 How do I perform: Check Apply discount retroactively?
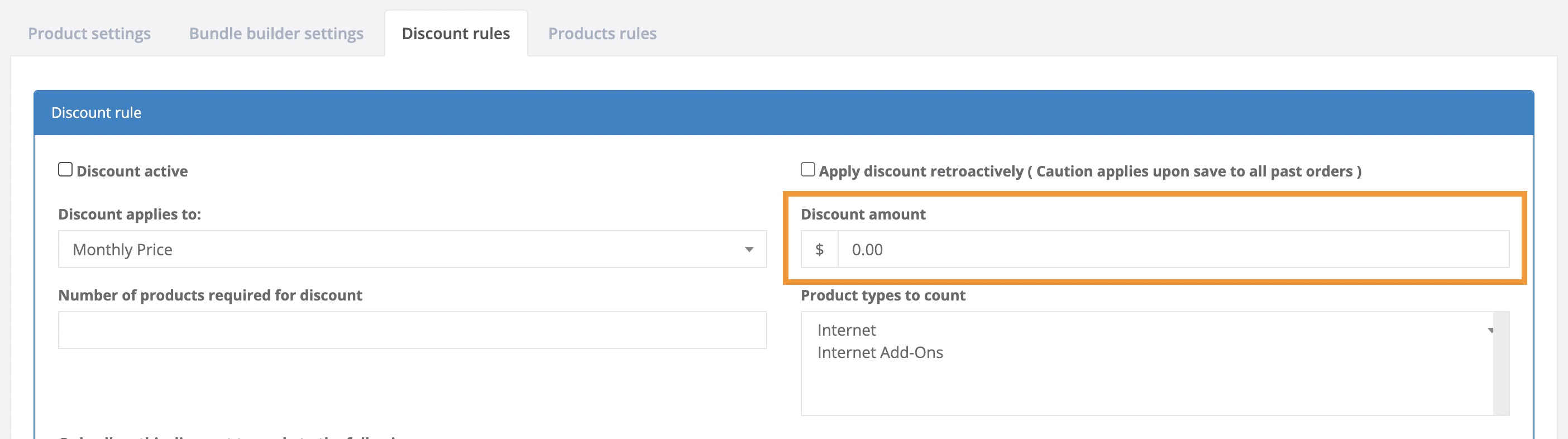click(808, 169)
